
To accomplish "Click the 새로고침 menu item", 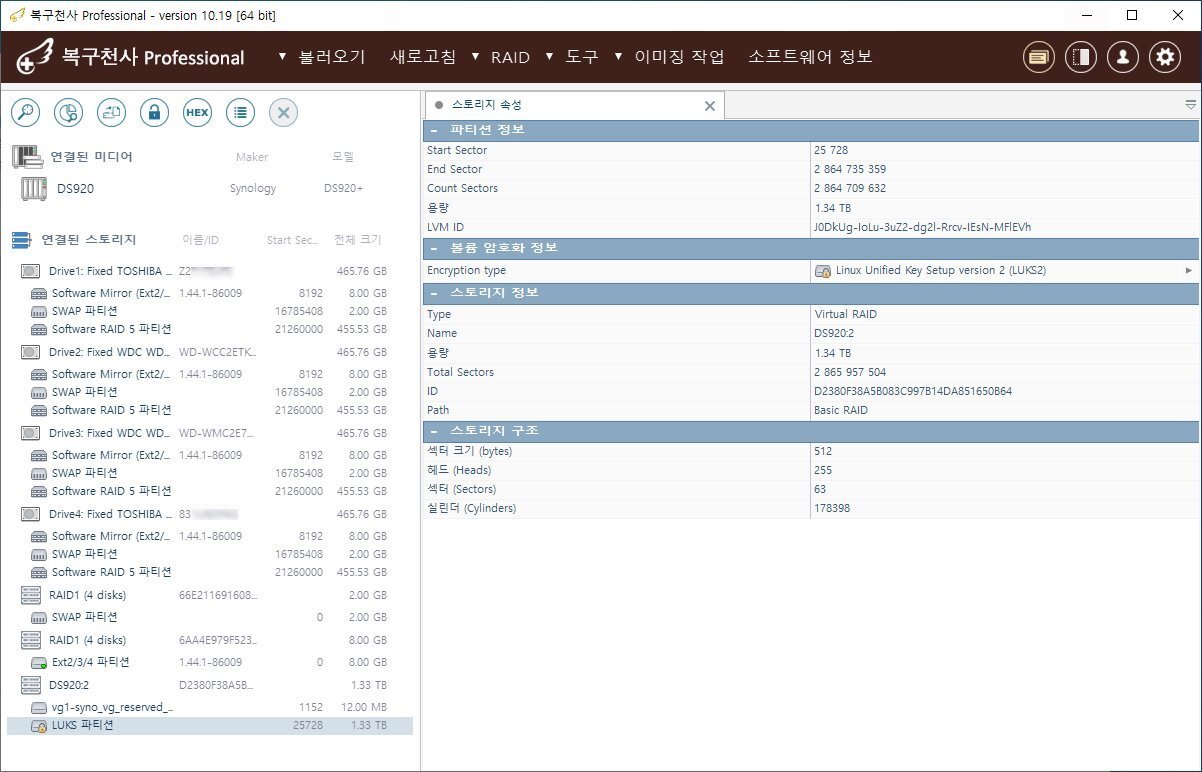I will point(423,57).
